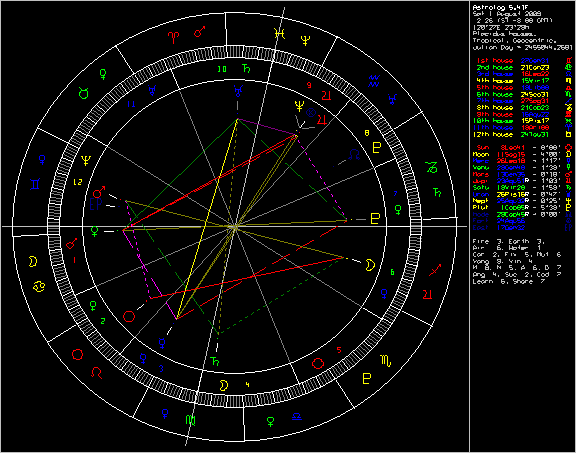Select the green Capricorn sign glyph

pos(431,167)
